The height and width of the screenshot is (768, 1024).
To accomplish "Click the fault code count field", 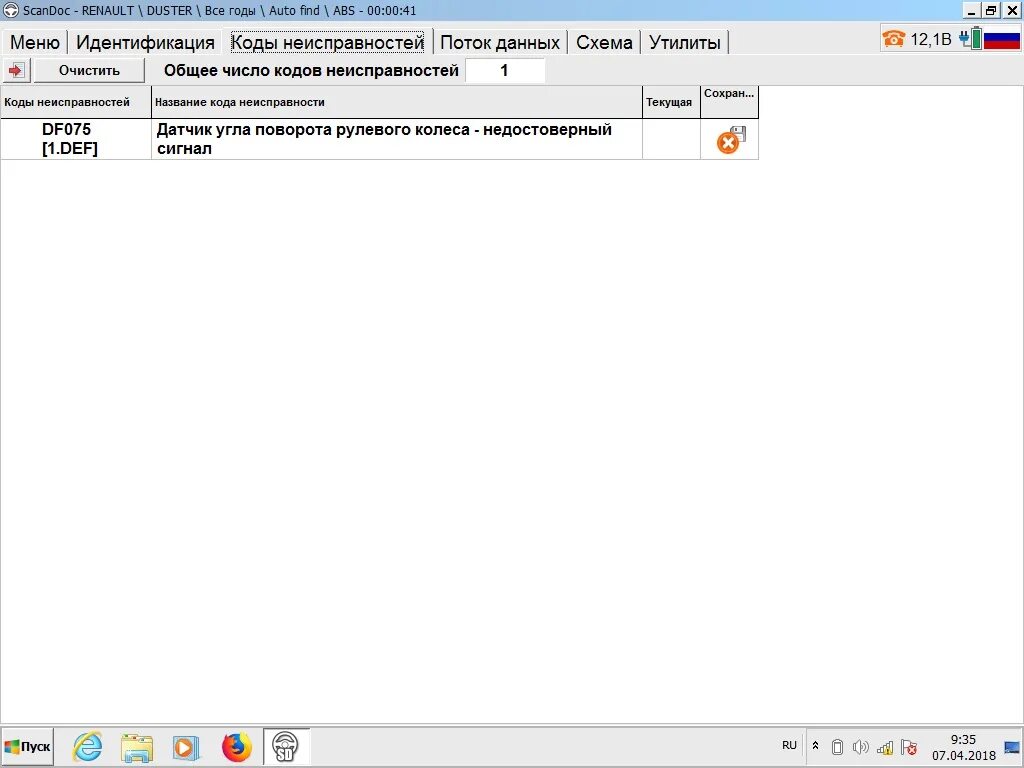I will point(504,71).
